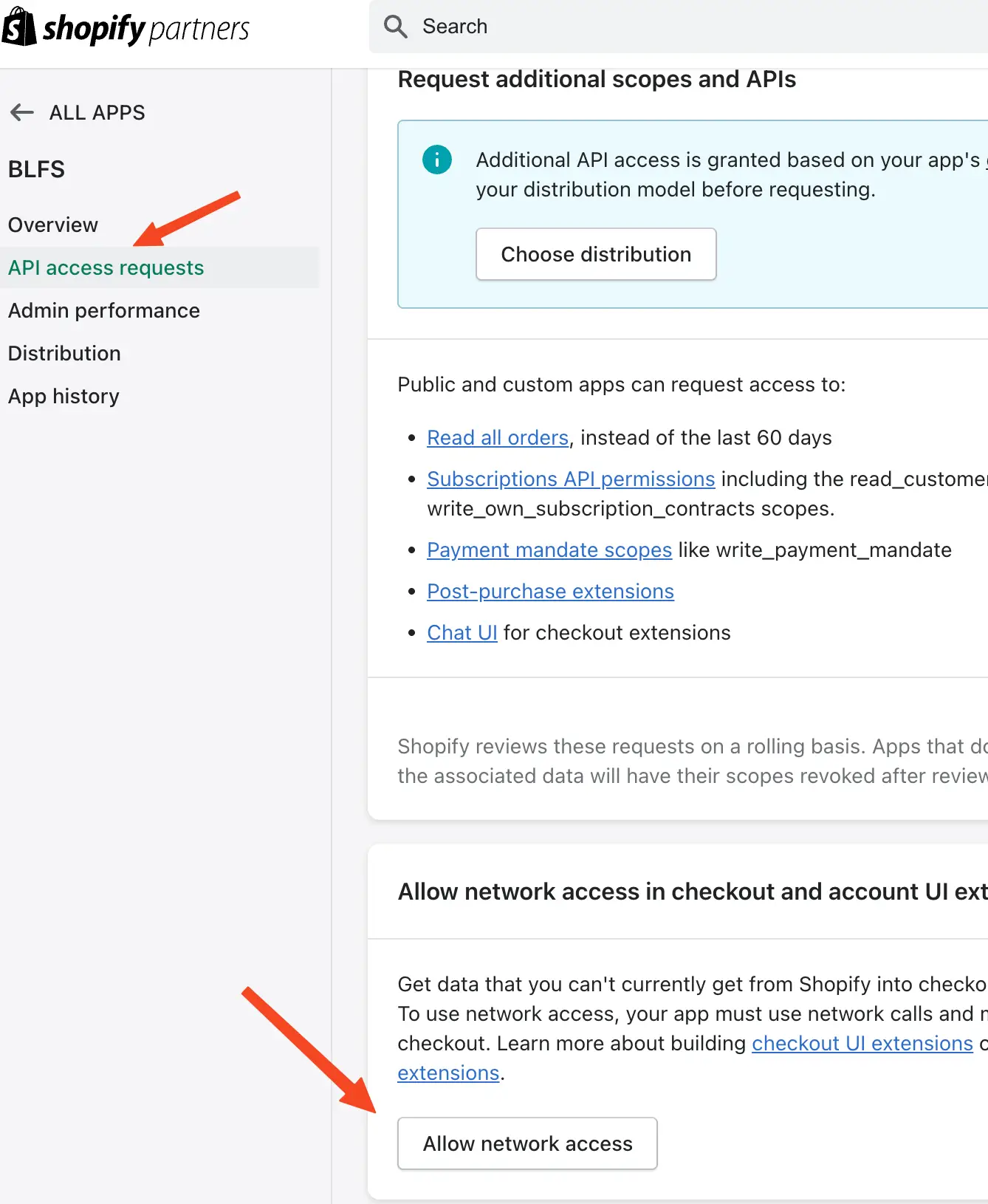Click the search magnifier icon
The height and width of the screenshot is (1204, 988).
click(x=396, y=27)
